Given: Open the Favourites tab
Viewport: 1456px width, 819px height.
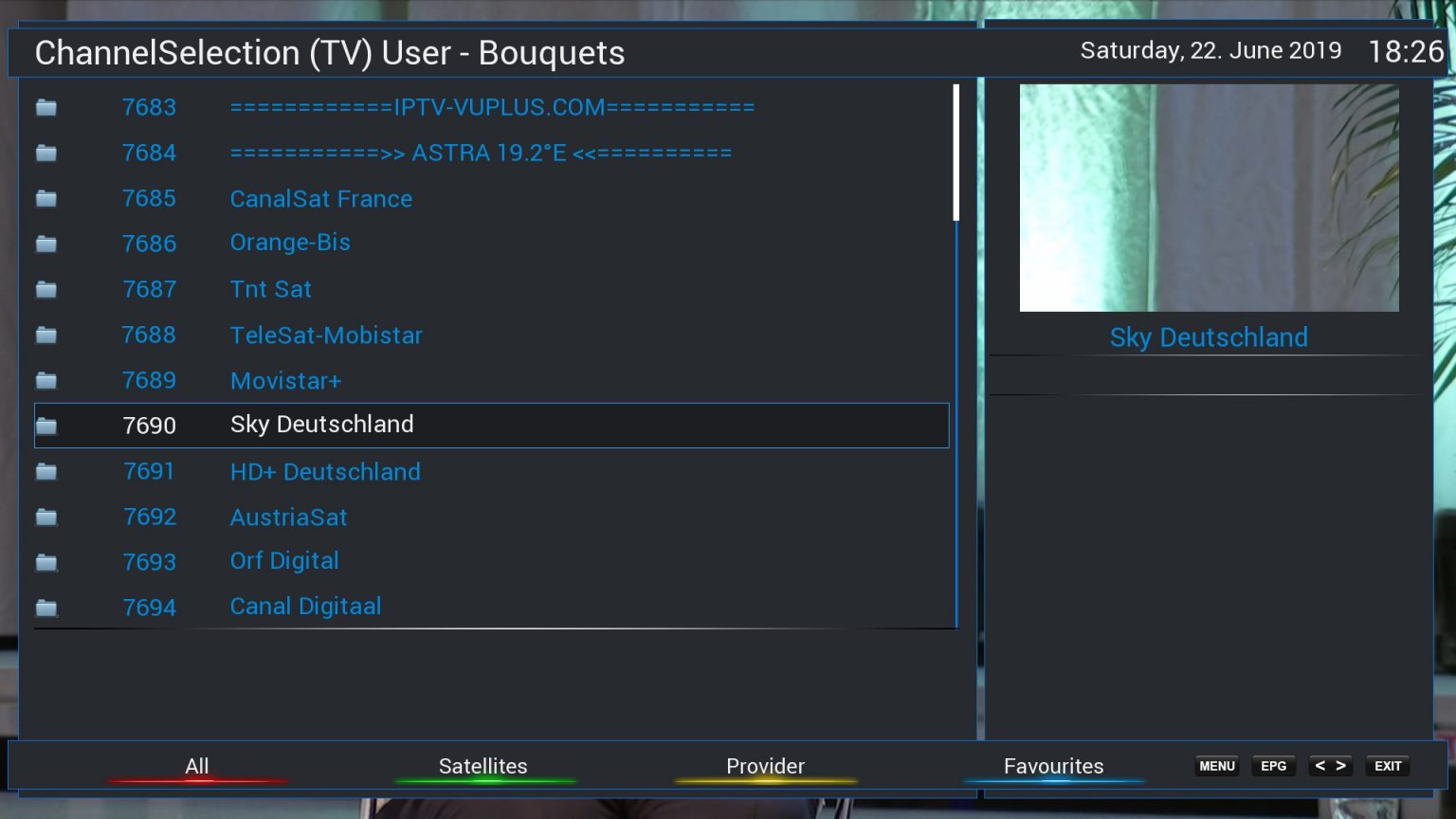Looking at the screenshot, I should [1054, 767].
